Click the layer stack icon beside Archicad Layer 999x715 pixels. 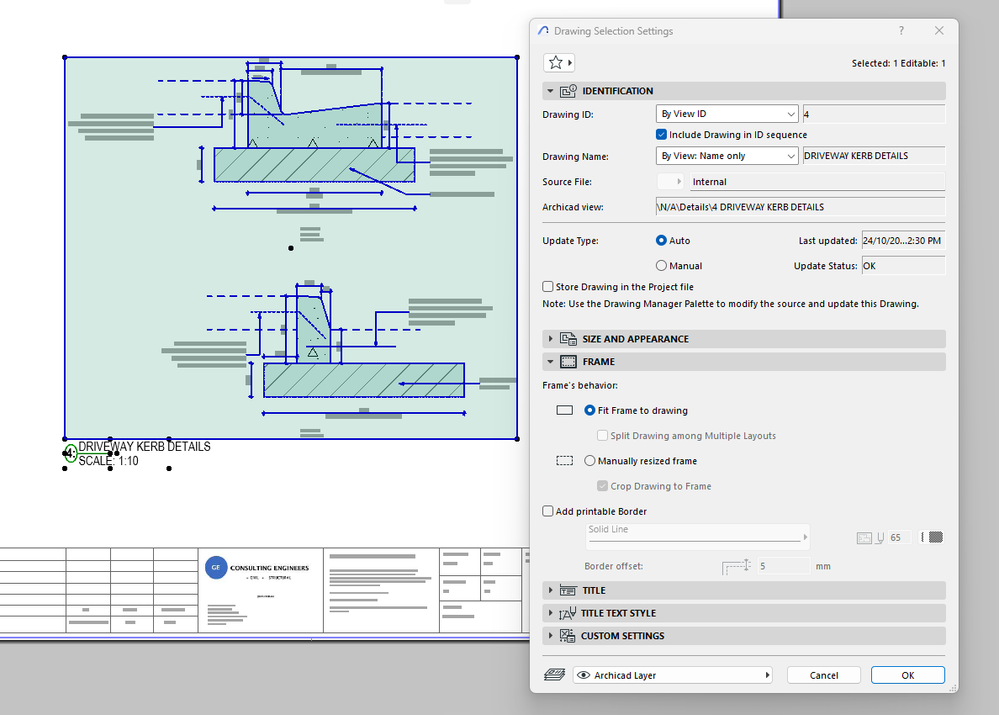click(x=553, y=675)
